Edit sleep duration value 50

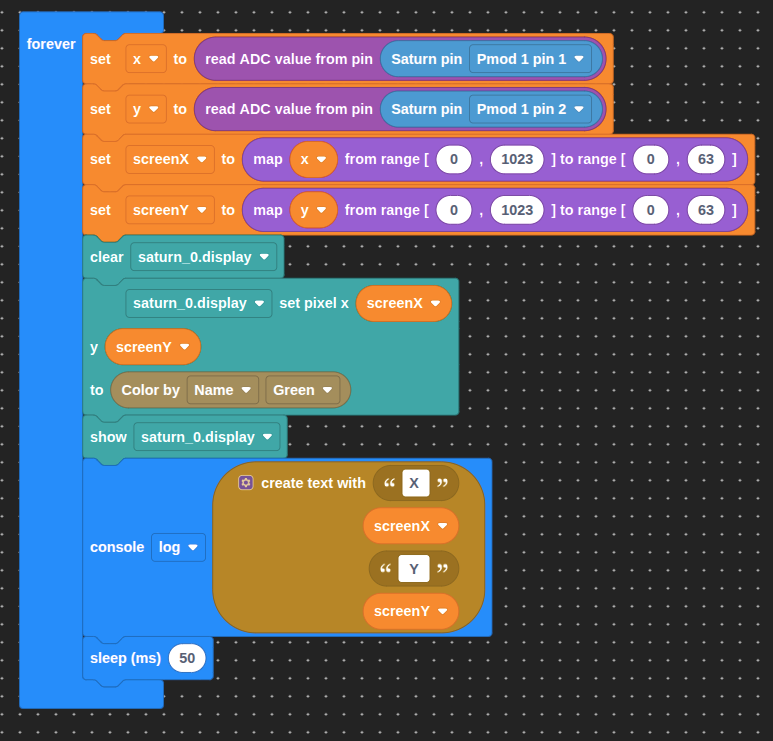(187, 658)
